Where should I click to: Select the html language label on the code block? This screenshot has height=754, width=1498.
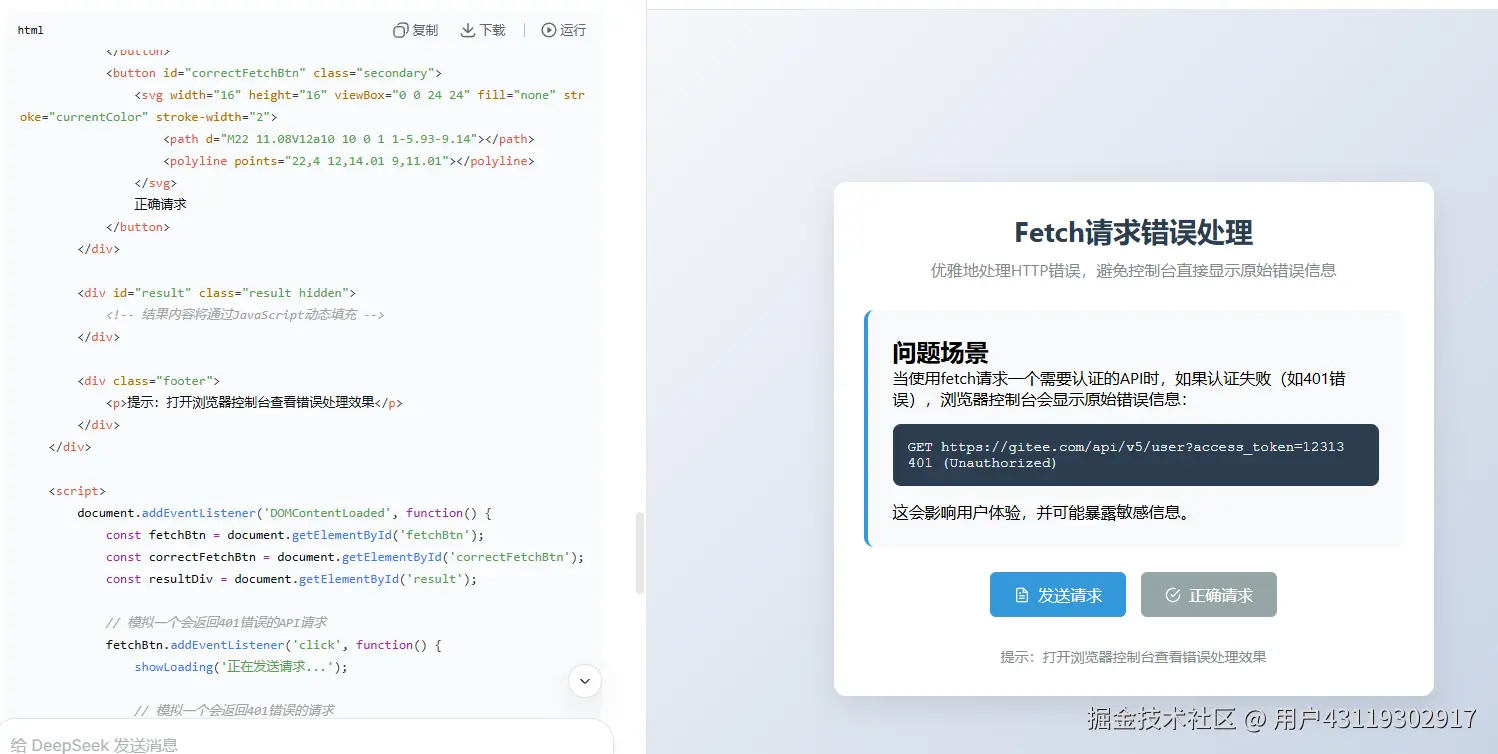(x=29, y=30)
